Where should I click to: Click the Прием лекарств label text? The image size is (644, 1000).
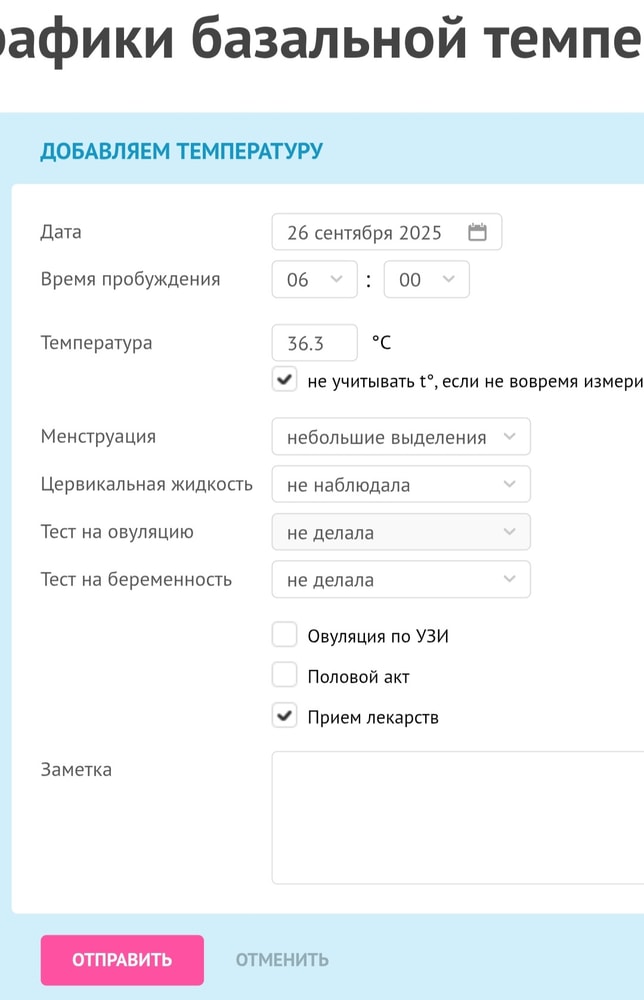point(373,717)
